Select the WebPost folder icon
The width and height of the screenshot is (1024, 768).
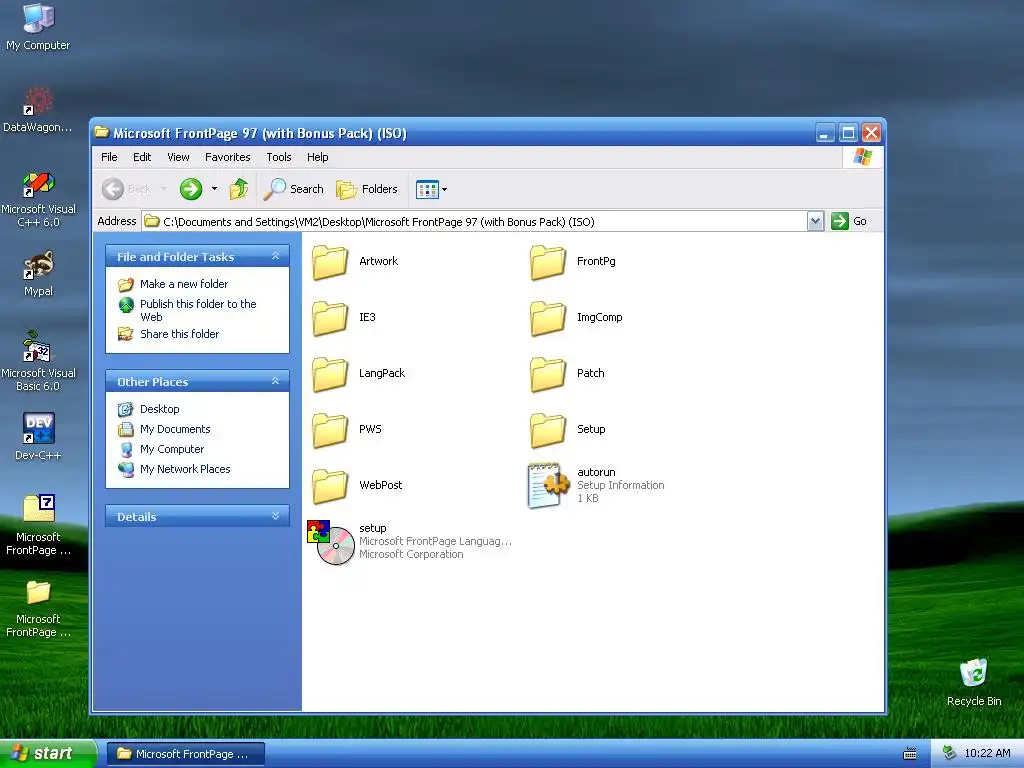[330, 486]
